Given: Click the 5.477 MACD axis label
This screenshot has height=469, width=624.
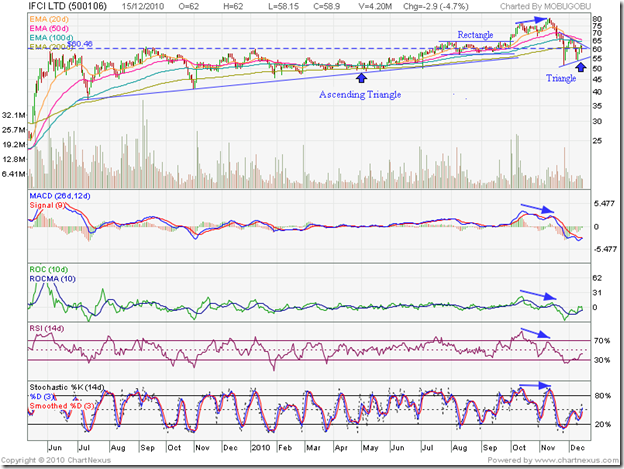Looking at the screenshot, I should (604, 203).
